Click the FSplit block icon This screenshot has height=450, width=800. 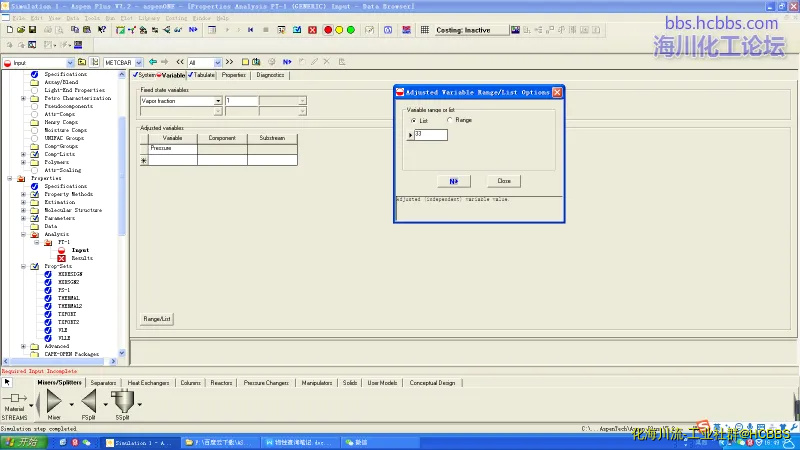[x=89, y=401]
